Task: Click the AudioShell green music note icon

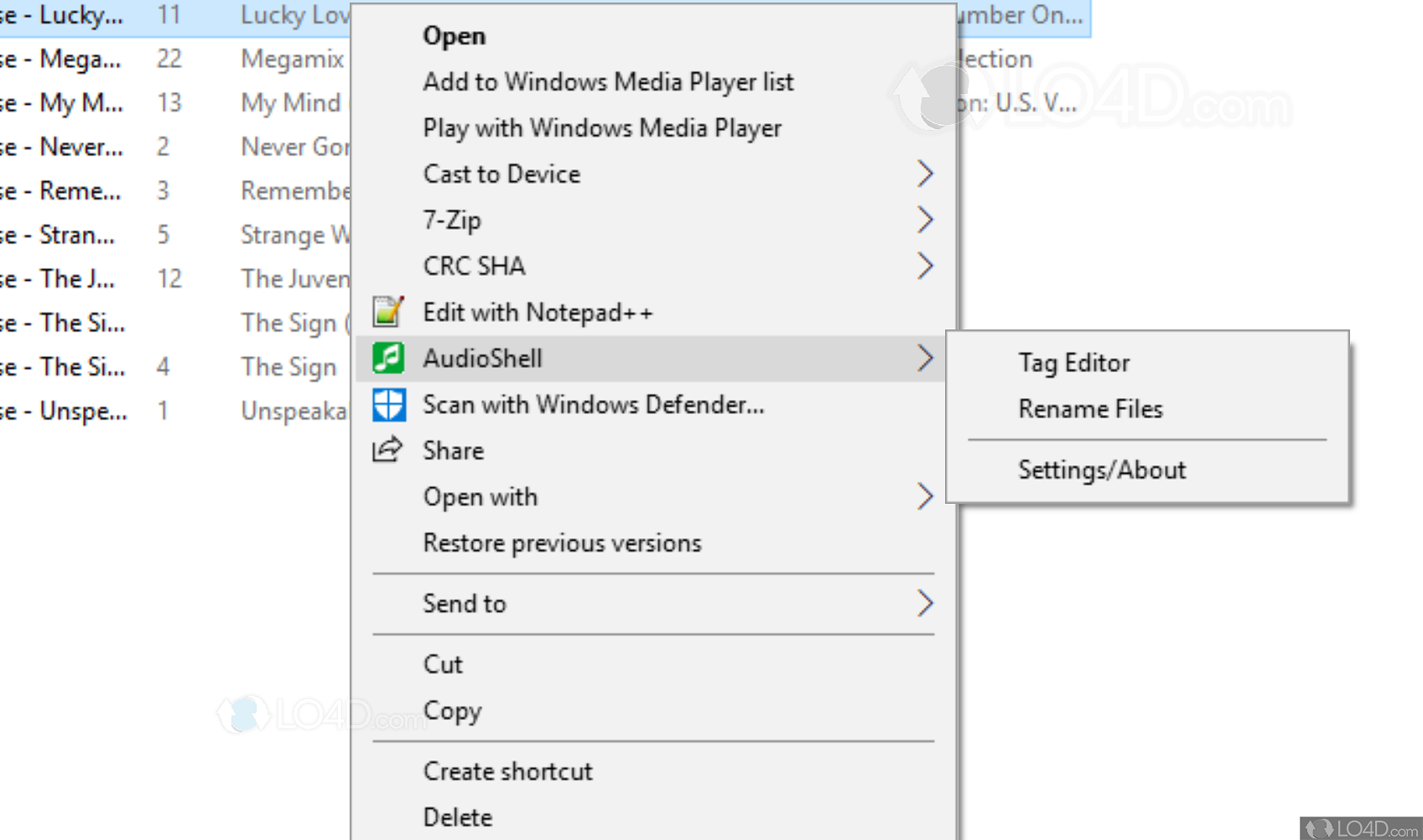Action: coord(388,358)
